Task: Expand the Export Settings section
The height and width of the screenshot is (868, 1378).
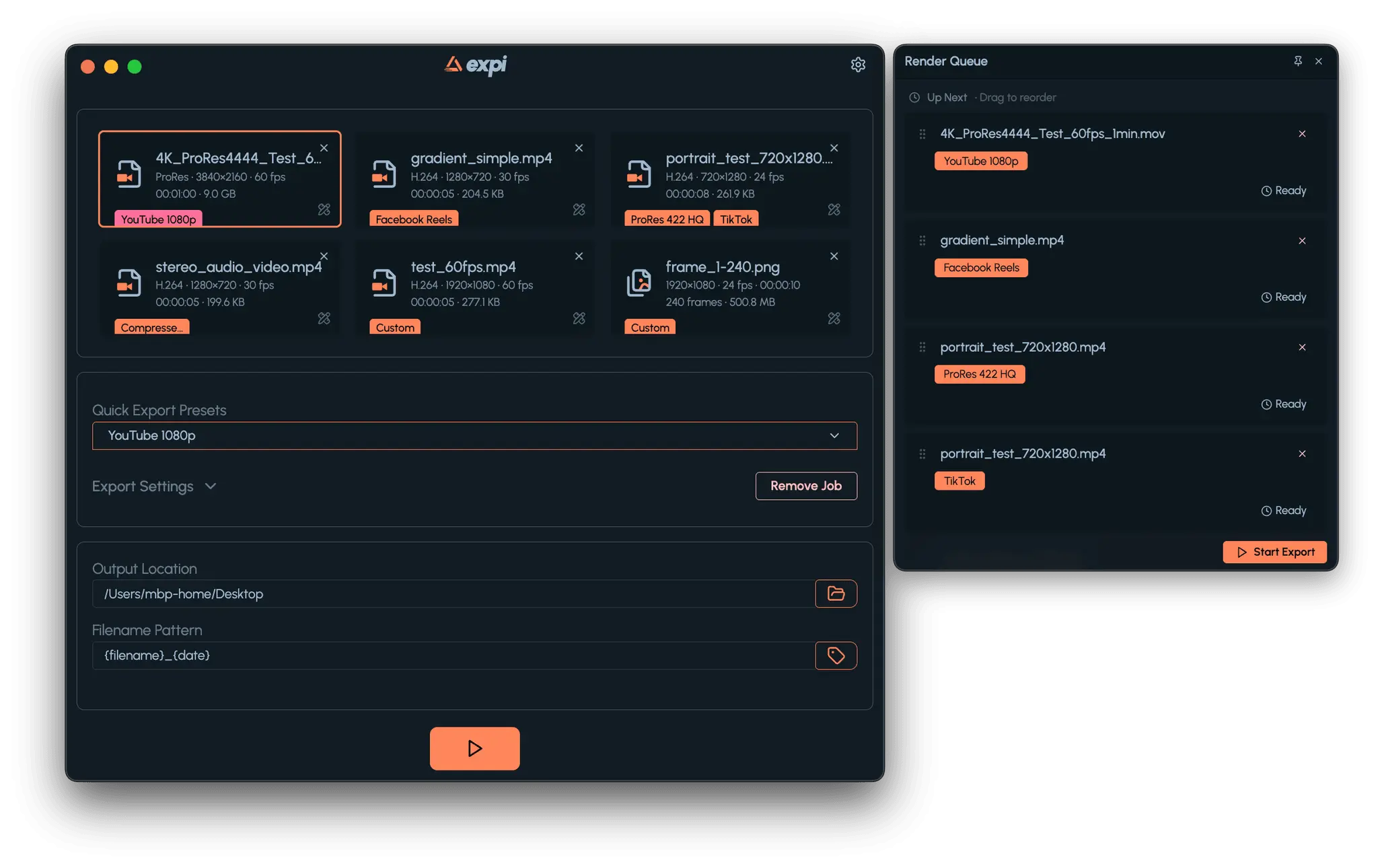Action: (x=154, y=486)
